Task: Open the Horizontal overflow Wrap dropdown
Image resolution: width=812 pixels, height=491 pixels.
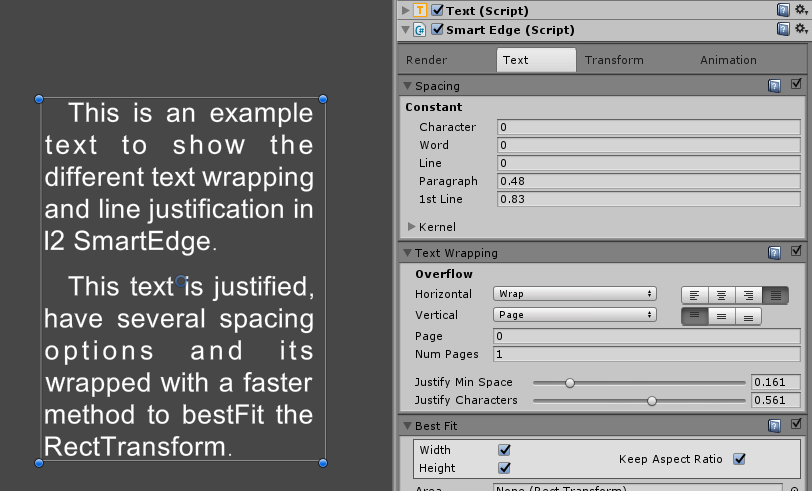Action: tap(574, 294)
